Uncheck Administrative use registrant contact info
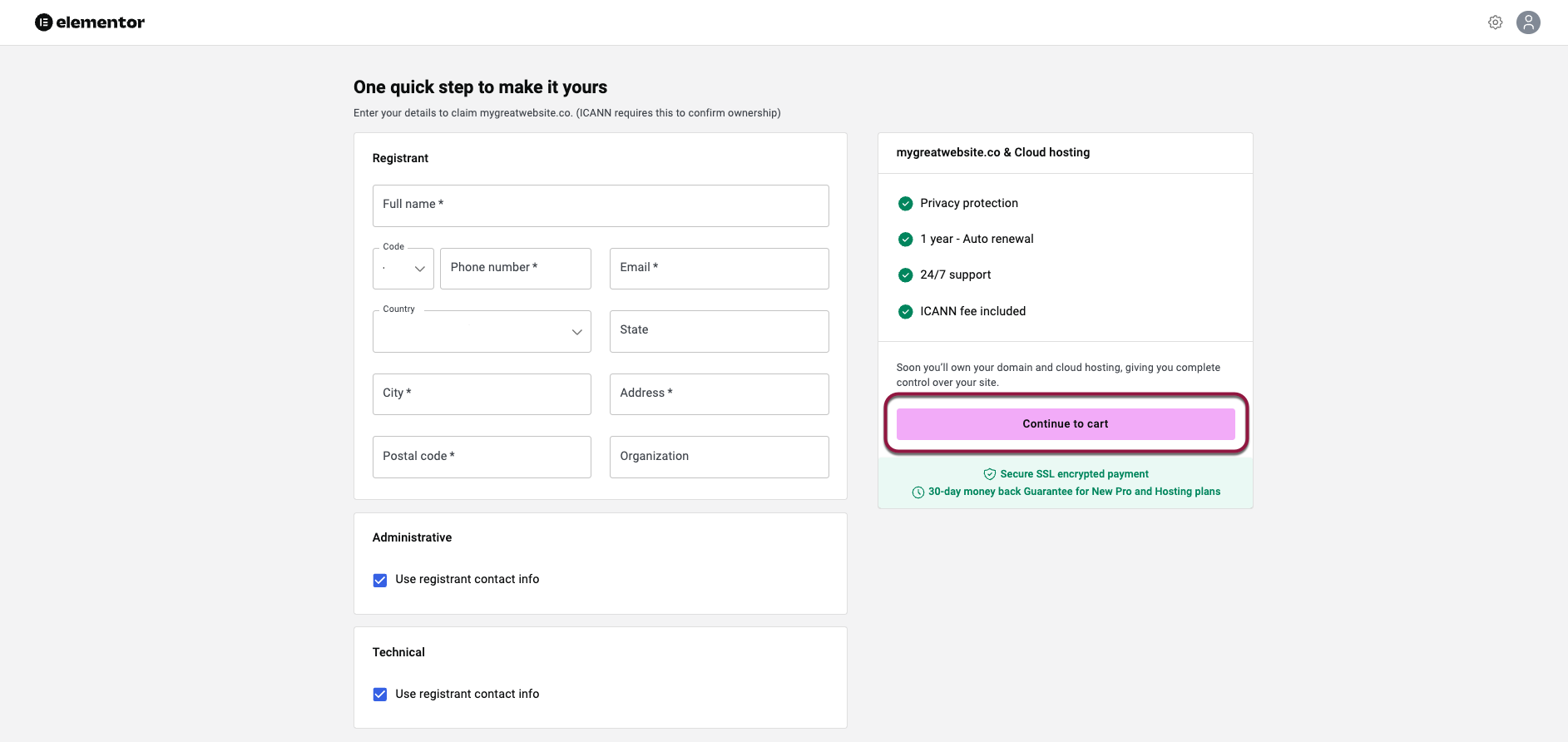The image size is (1568, 742). click(x=380, y=581)
